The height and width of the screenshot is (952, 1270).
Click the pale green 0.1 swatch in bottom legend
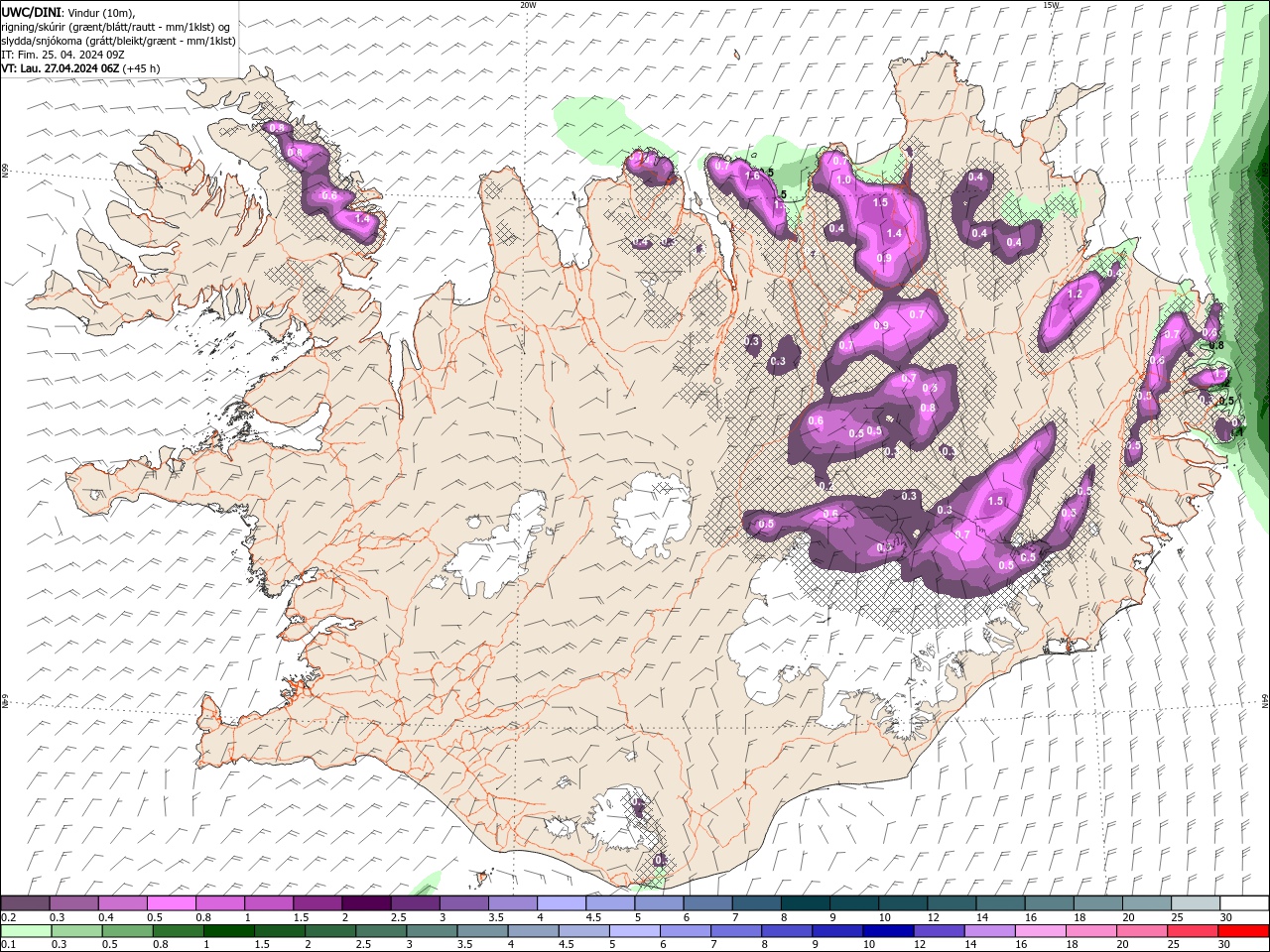click(x=26, y=931)
